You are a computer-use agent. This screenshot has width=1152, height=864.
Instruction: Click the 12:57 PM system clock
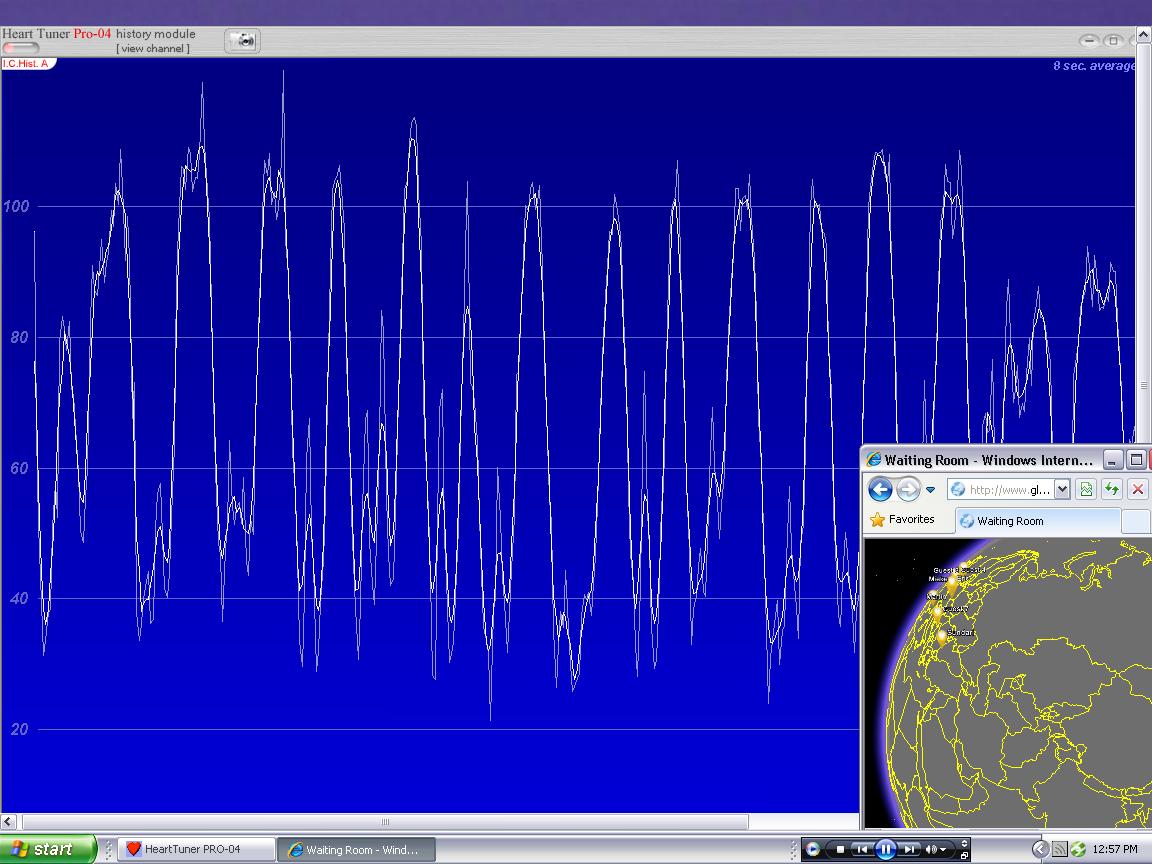tap(1115, 849)
